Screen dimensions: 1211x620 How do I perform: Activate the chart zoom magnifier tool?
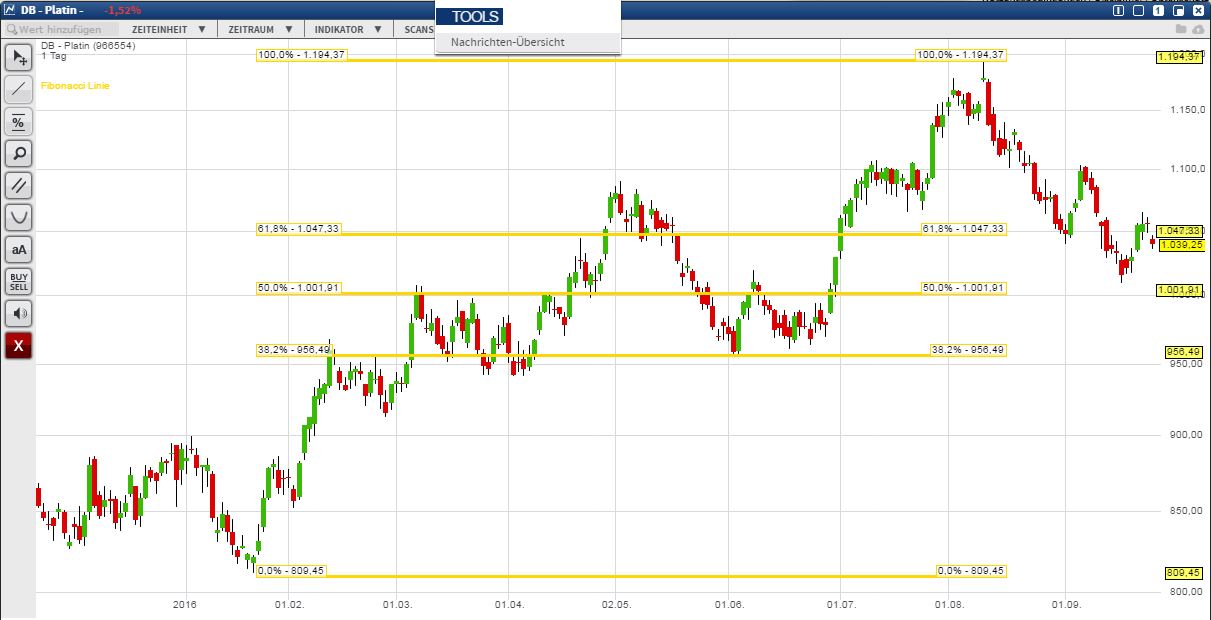click(x=18, y=153)
